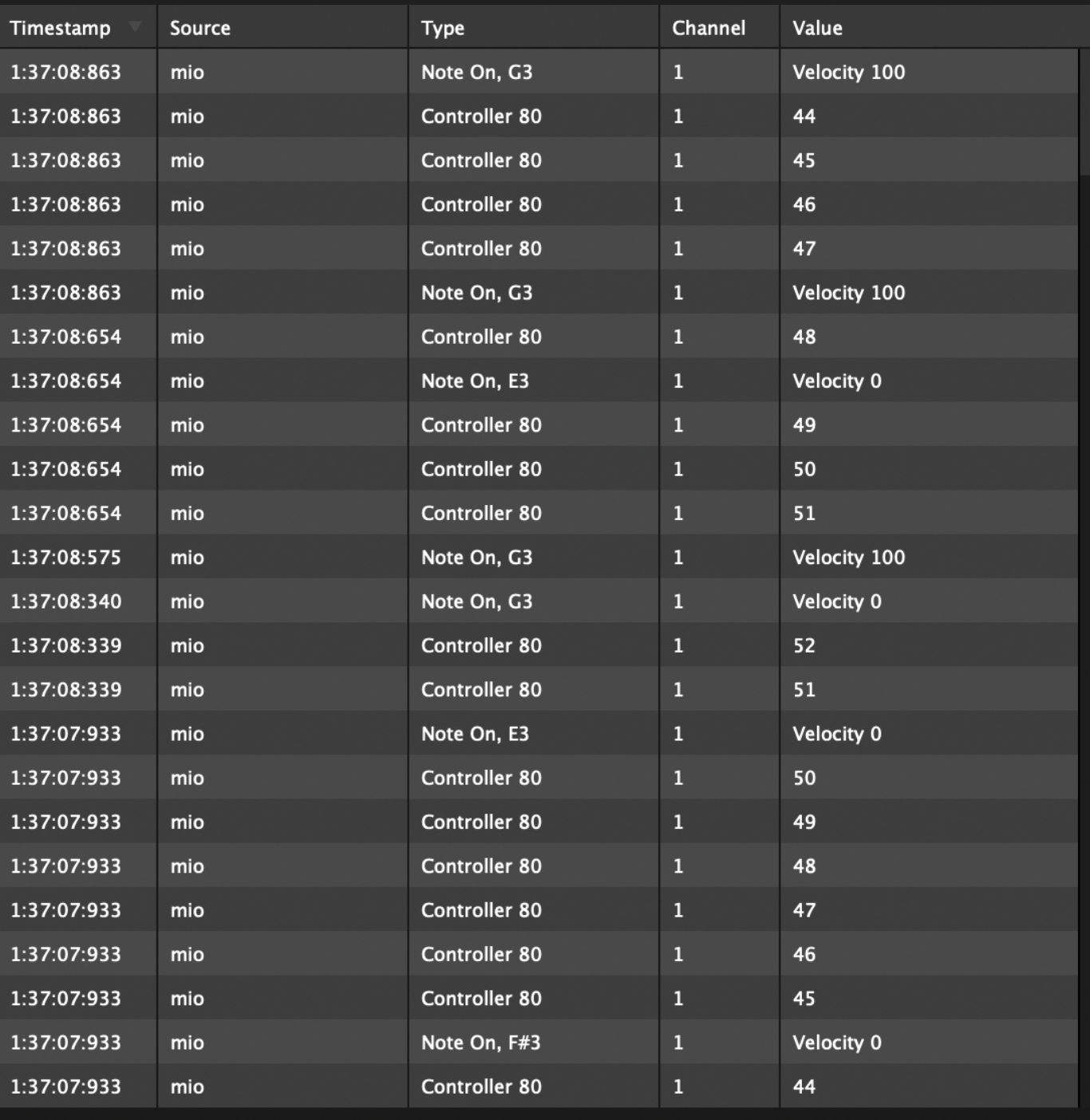The width and height of the screenshot is (1090, 1120).
Task: Sort by the Source column header
Action: (x=199, y=28)
